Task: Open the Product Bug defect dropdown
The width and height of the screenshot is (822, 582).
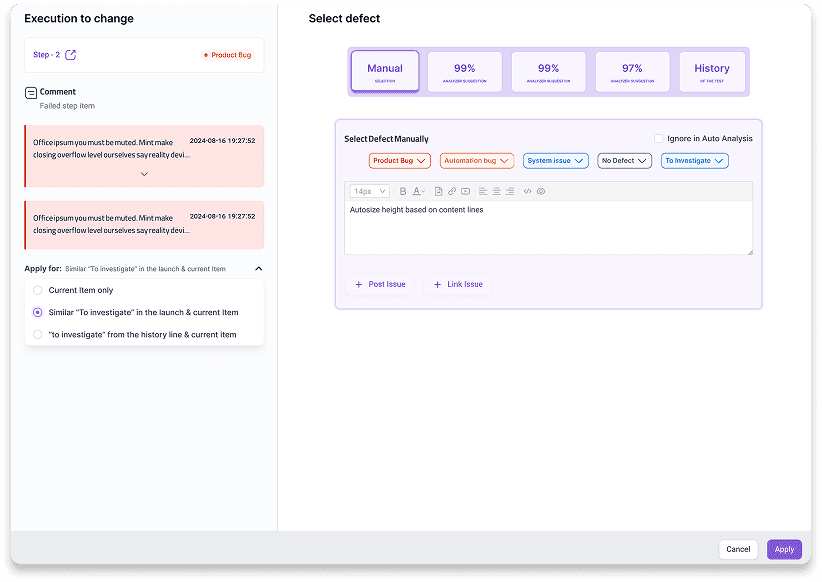Action: click(400, 160)
